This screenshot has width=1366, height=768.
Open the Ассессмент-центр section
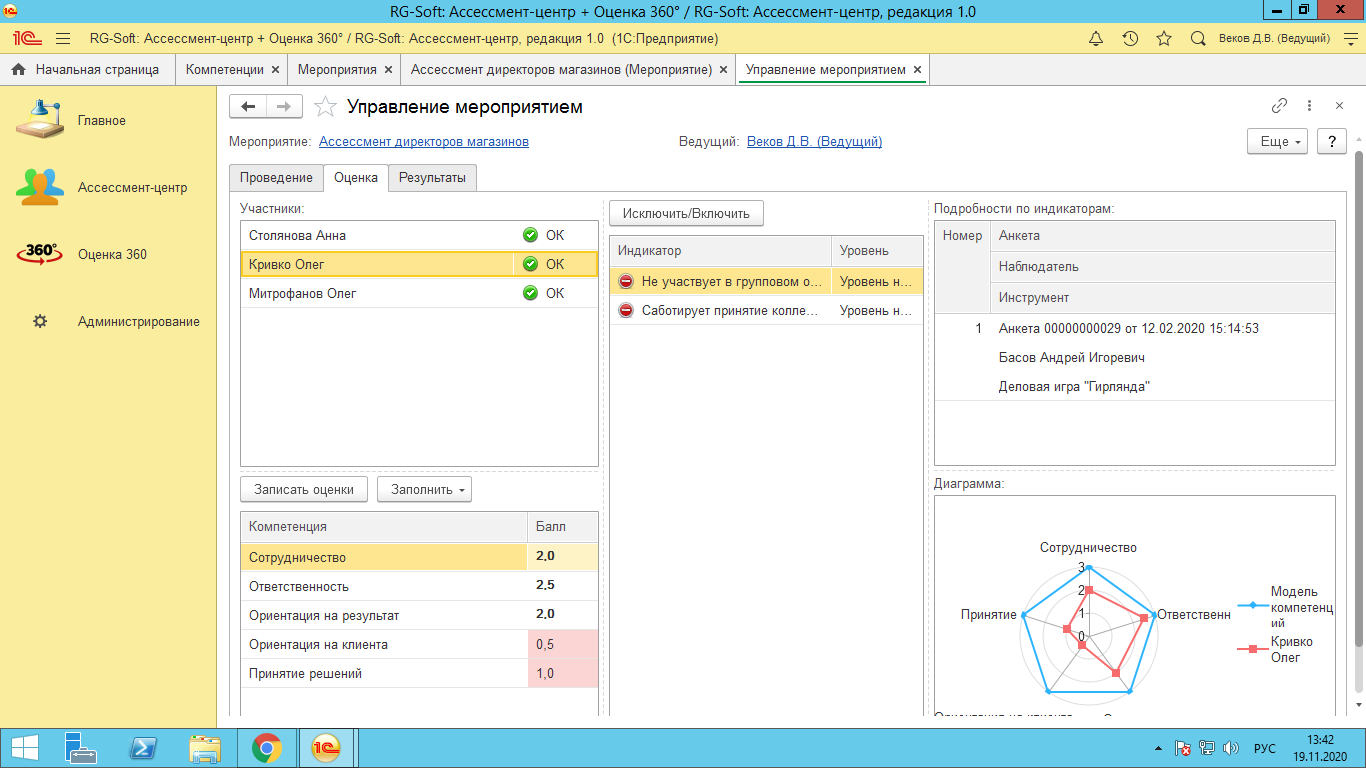(x=132, y=188)
